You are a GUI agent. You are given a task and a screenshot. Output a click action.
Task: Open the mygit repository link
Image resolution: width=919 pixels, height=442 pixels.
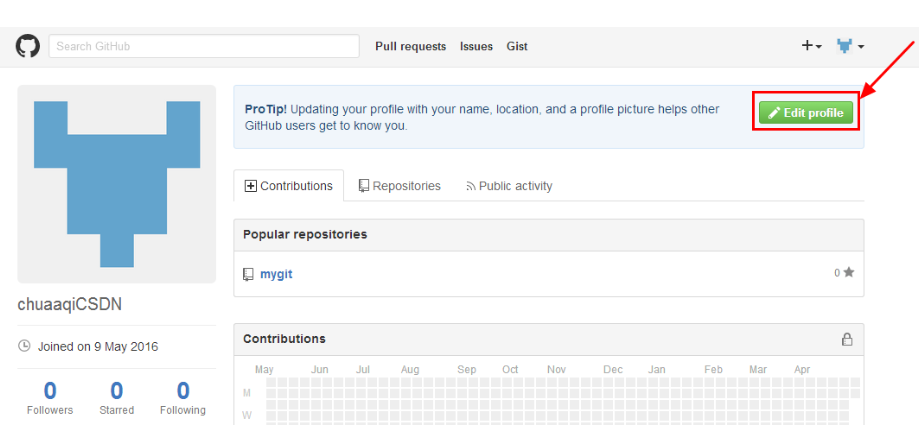tap(276, 274)
